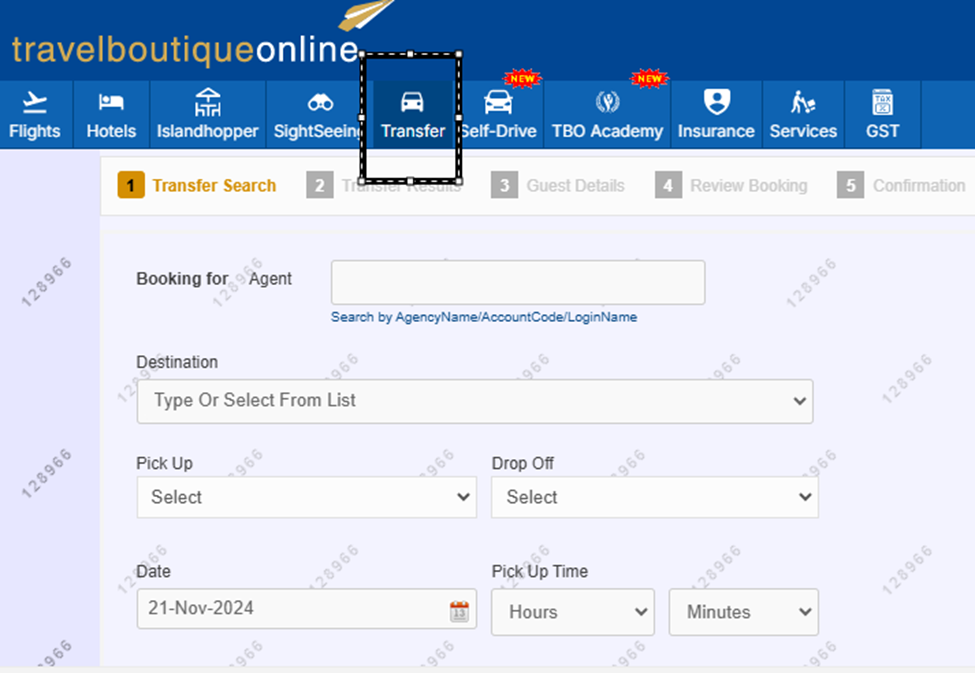Open the calendar date picker icon
The image size is (975, 673).
pos(459,611)
